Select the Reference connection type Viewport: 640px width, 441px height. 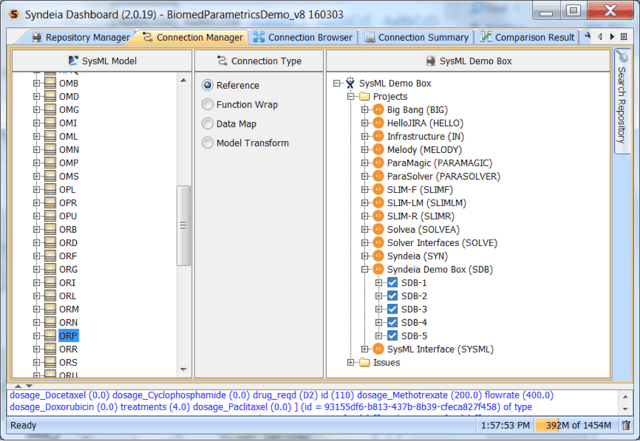coord(207,85)
